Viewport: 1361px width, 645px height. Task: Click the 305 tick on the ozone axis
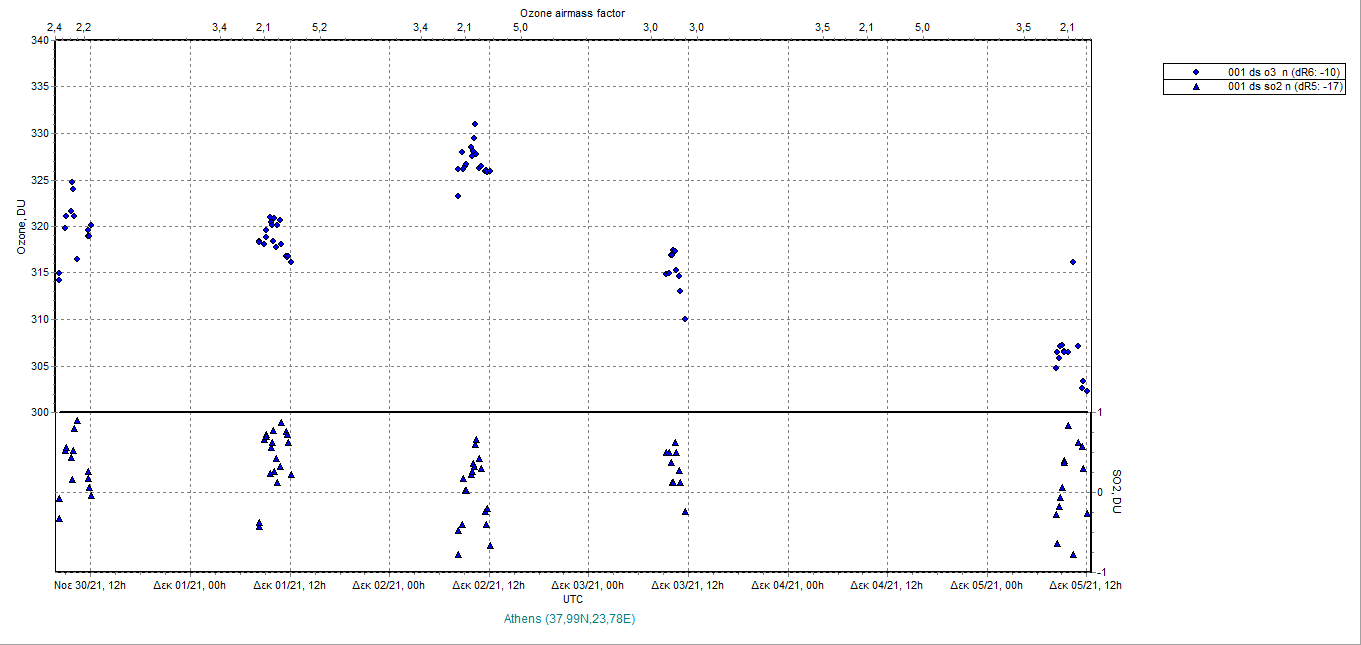coord(40,366)
